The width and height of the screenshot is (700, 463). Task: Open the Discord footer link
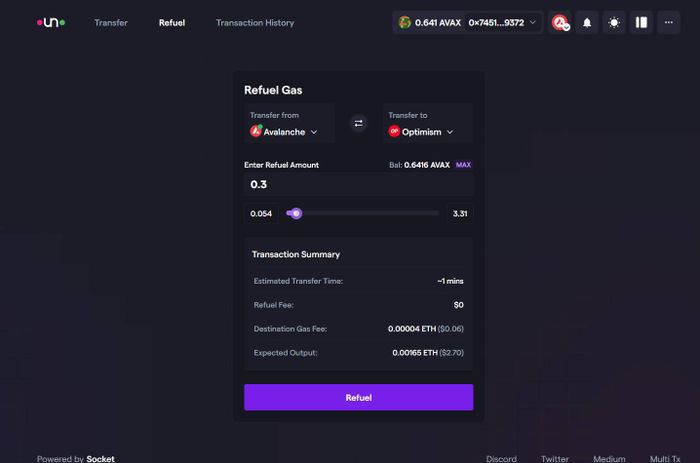click(501, 459)
